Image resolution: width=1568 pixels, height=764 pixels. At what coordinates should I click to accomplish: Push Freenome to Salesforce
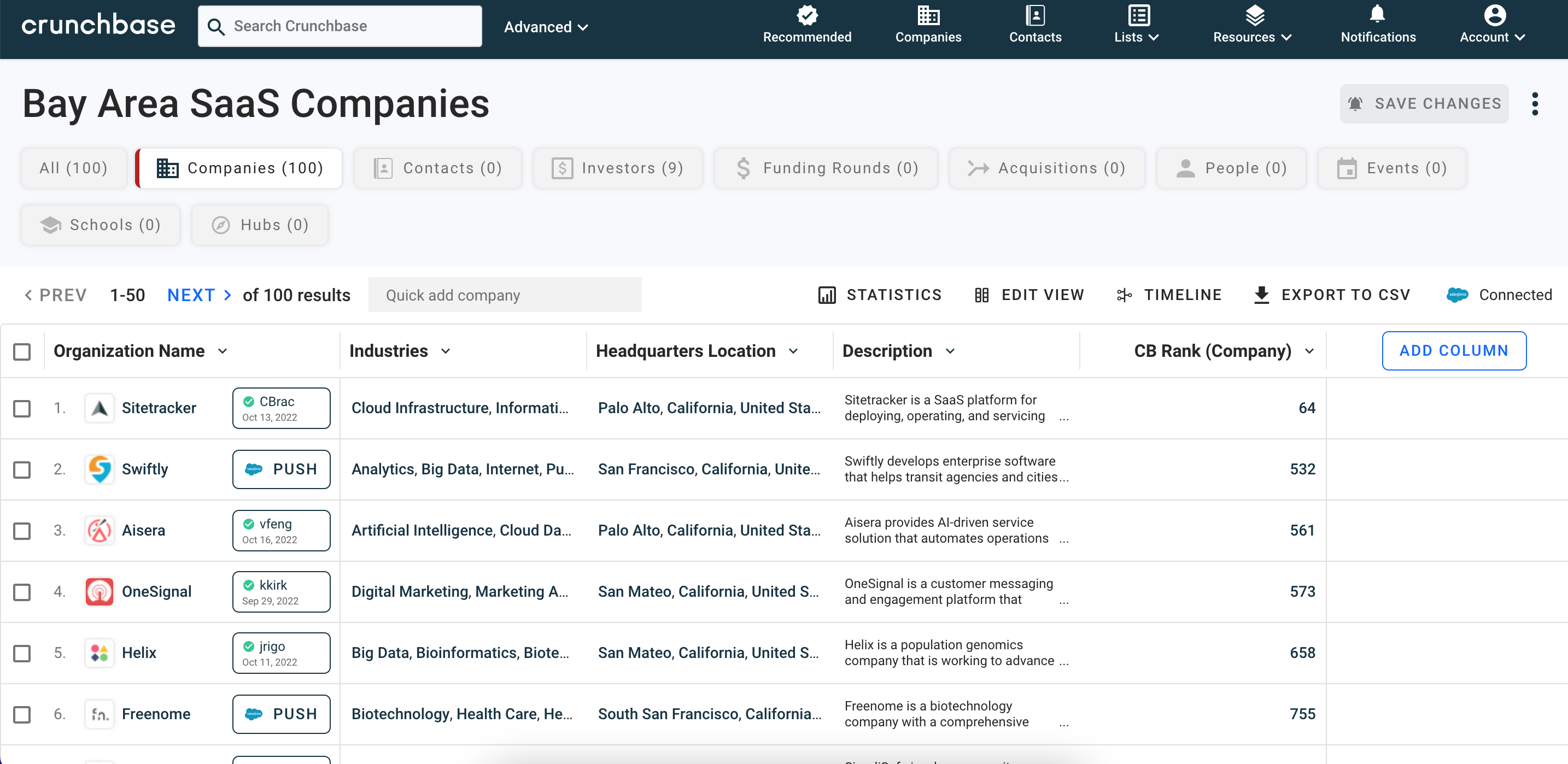click(281, 714)
